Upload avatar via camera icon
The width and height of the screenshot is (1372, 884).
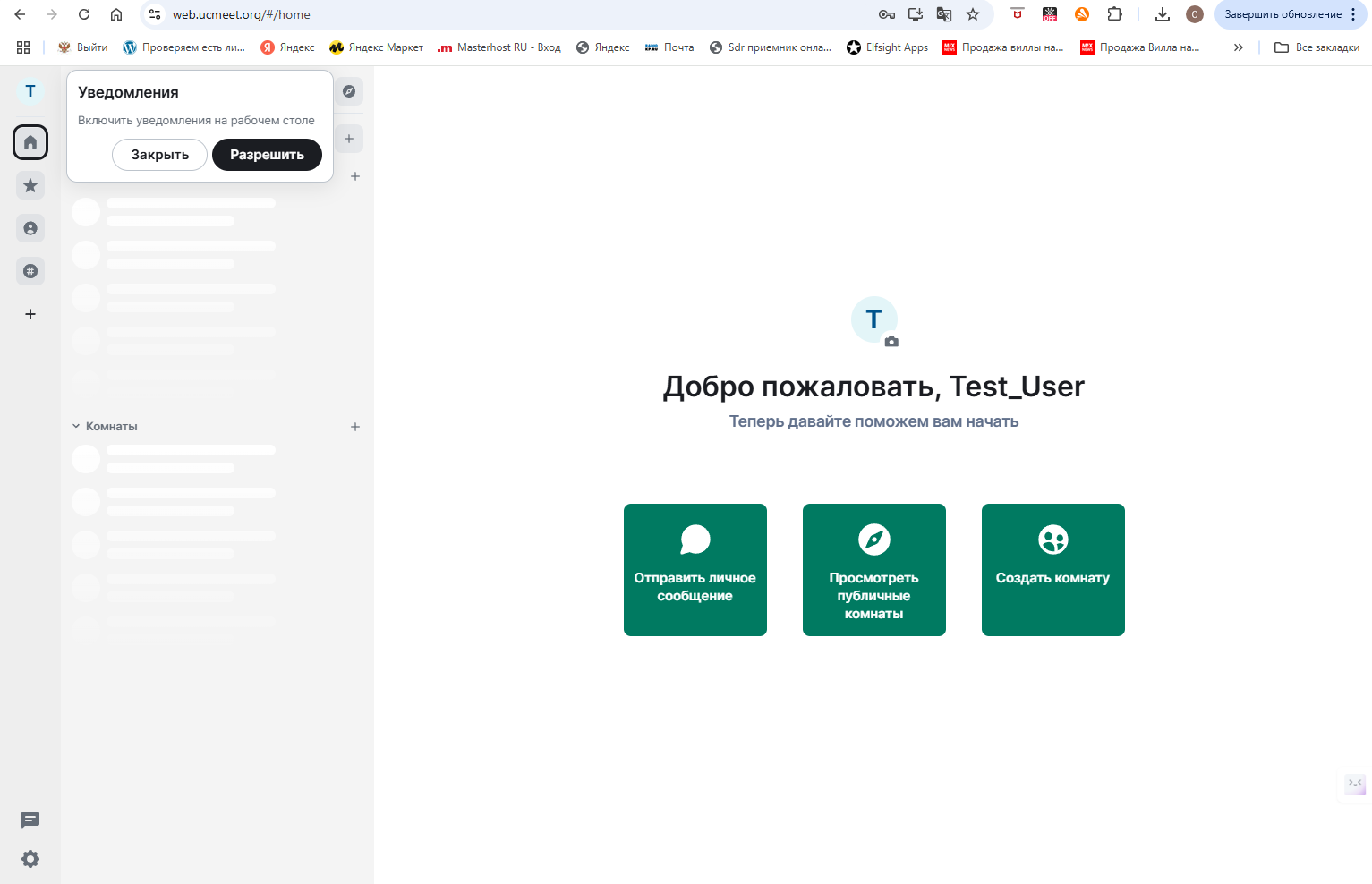click(x=891, y=342)
